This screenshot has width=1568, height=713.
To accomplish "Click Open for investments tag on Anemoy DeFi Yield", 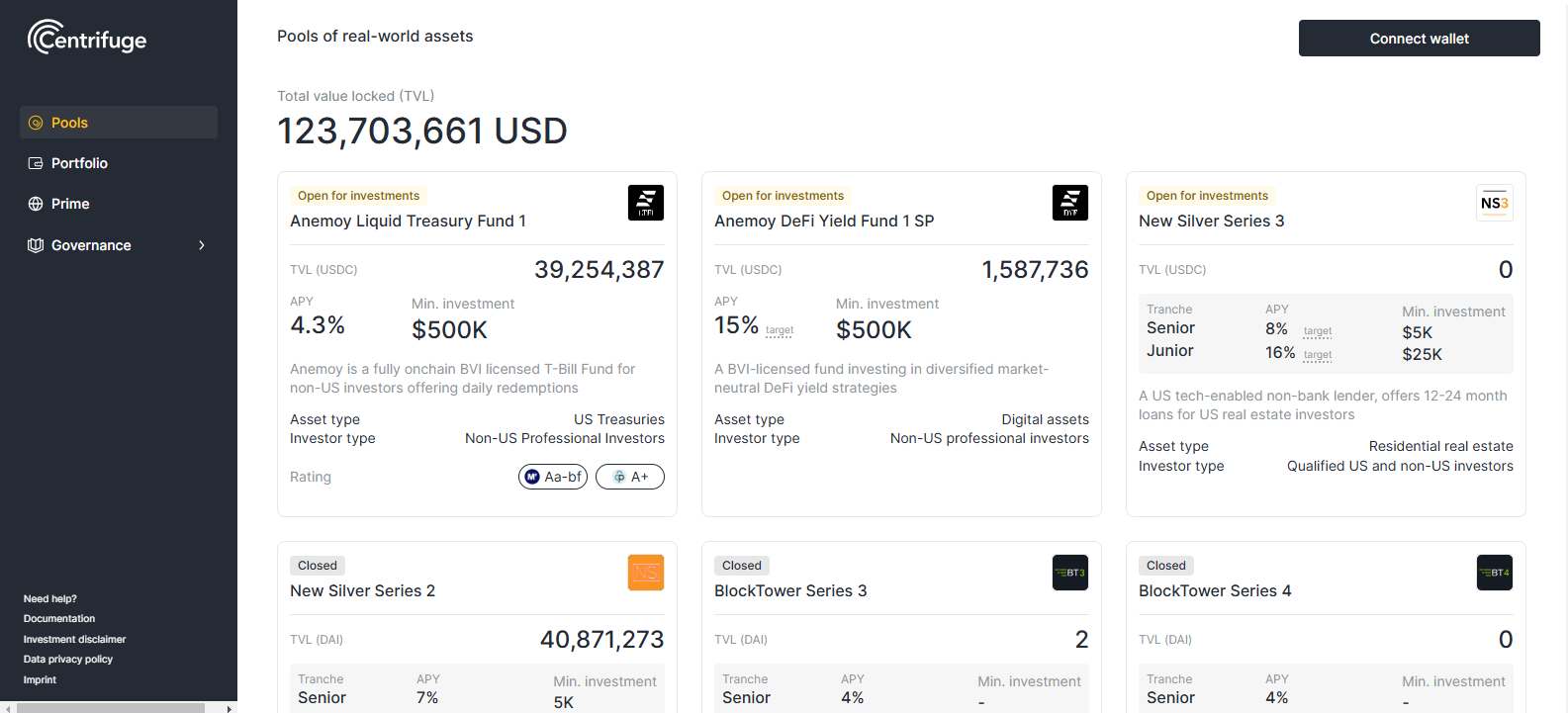I will [783, 196].
